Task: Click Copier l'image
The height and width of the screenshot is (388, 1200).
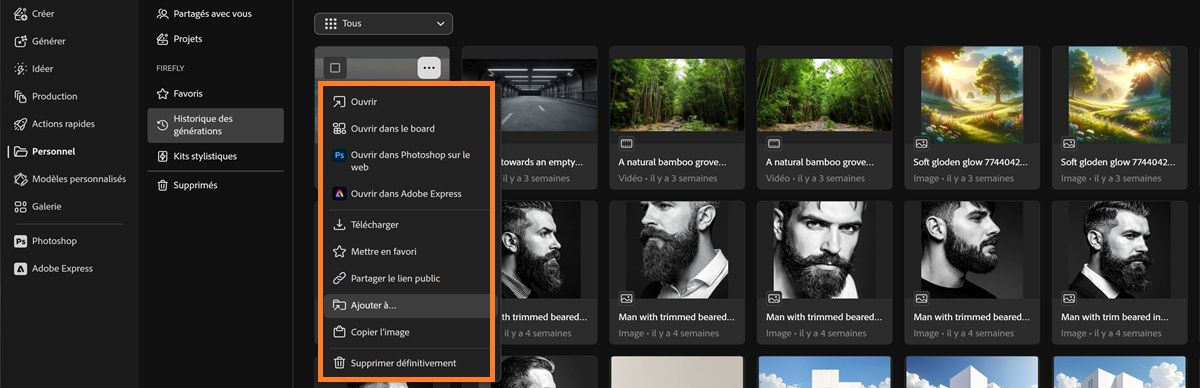Action: pyautogui.click(x=406, y=332)
